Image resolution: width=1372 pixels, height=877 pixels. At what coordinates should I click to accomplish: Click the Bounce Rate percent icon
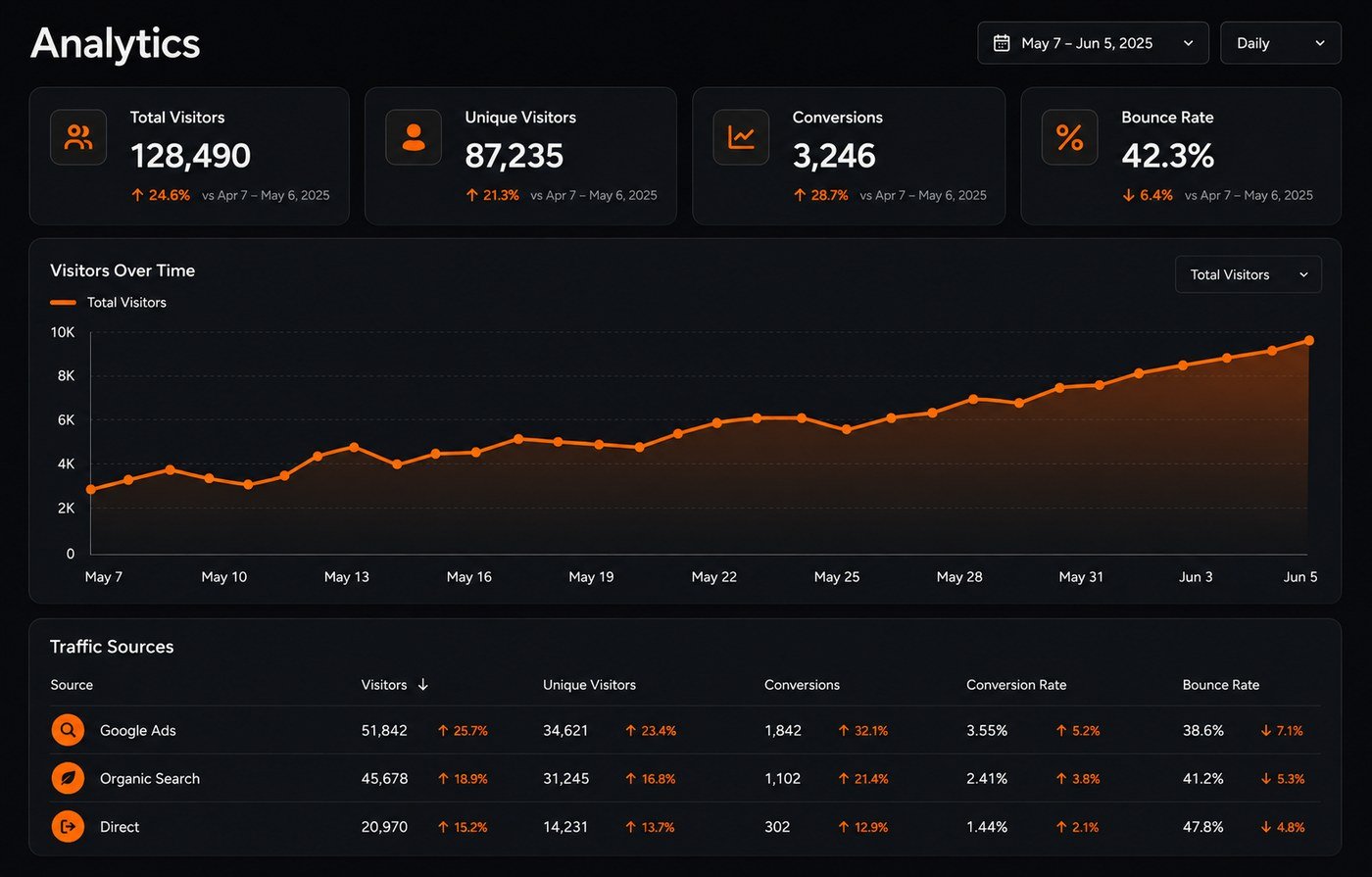click(1070, 137)
